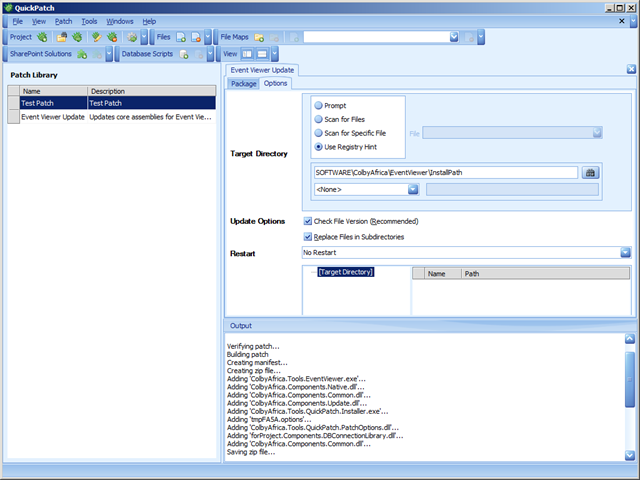Open the <None> dropdown under registry path
640x480 pixels.
pyautogui.click(x=413, y=189)
